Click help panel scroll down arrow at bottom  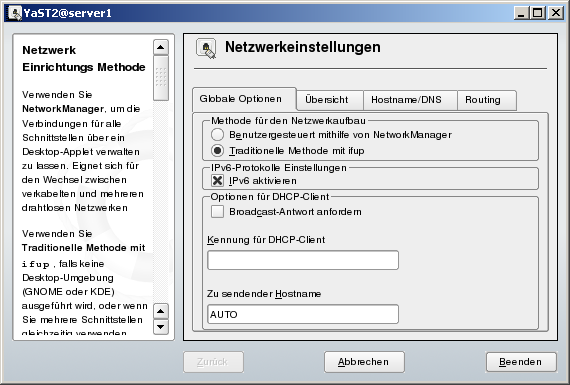coord(161,327)
